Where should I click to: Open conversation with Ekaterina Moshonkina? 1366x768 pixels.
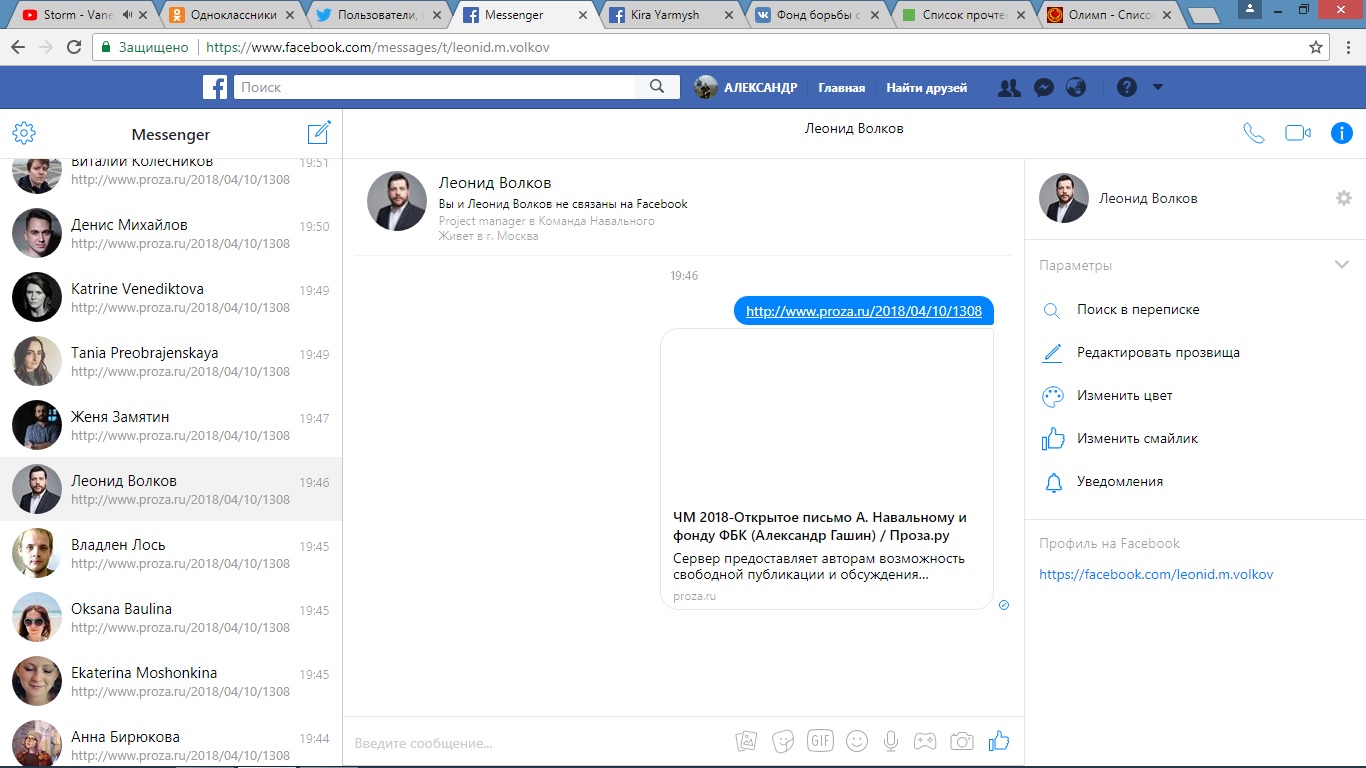[x=171, y=681]
